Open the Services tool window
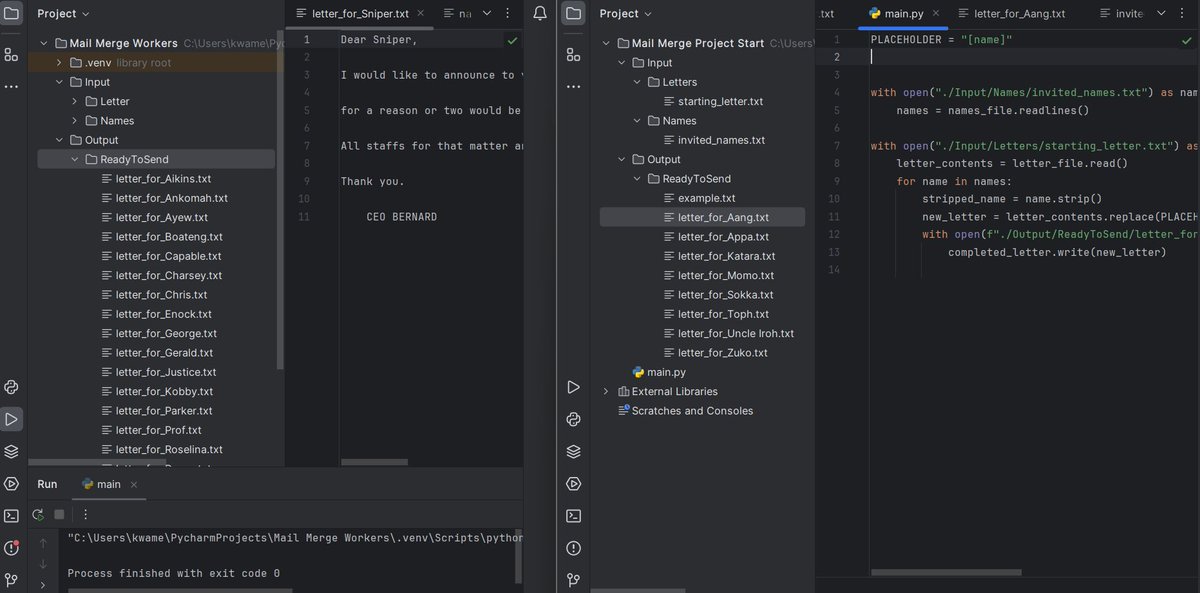The height and width of the screenshot is (593, 1200). 11,451
